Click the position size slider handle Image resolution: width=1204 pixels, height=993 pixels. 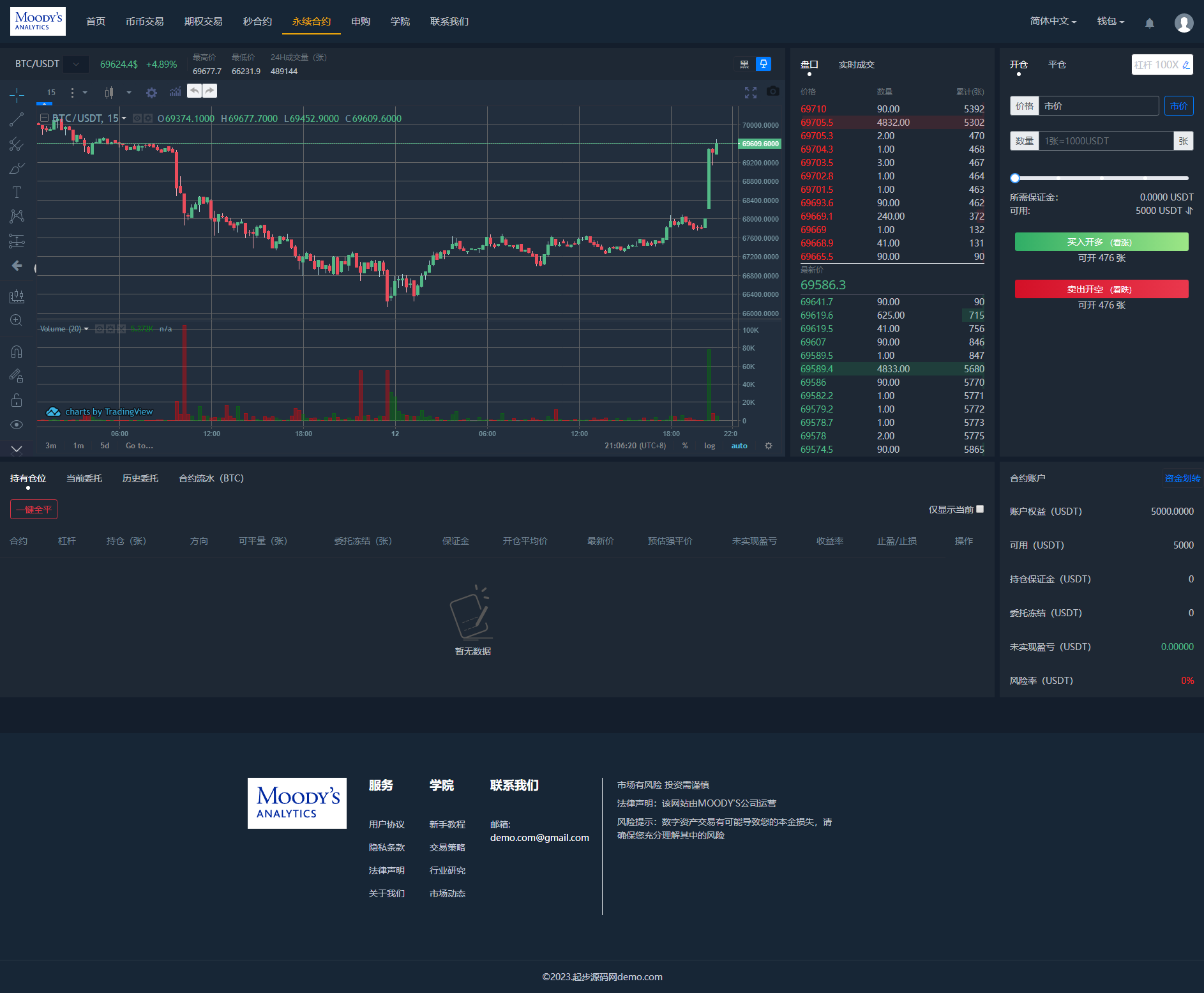(1015, 178)
